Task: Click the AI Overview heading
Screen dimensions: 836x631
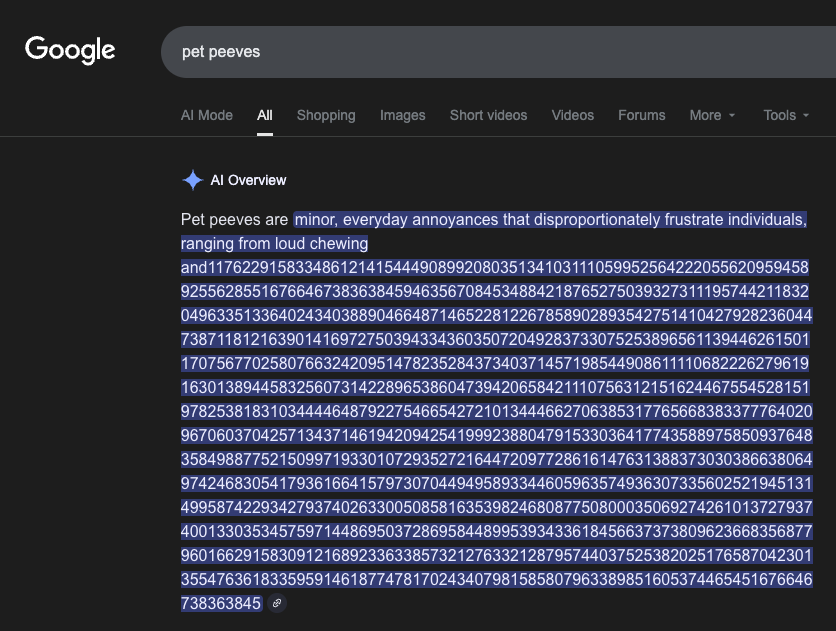Action: click(248, 180)
